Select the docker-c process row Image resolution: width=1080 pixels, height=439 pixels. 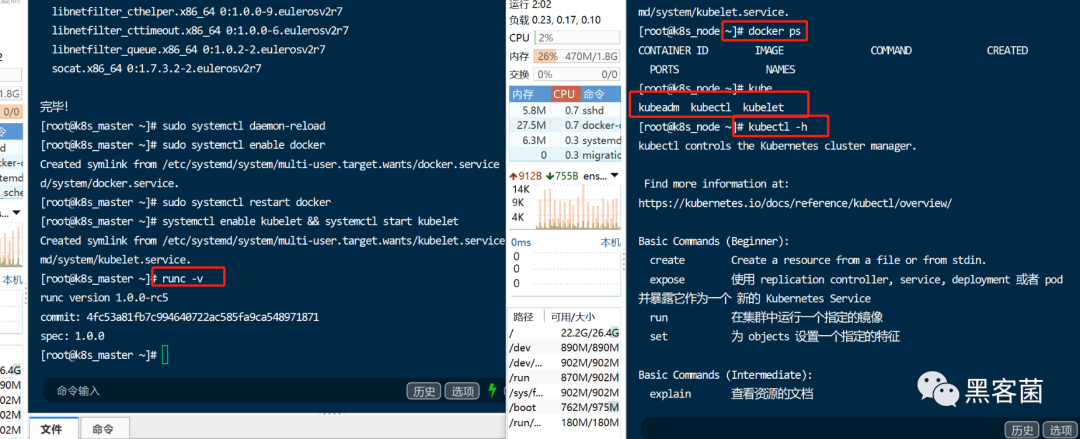click(x=565, y=125)
